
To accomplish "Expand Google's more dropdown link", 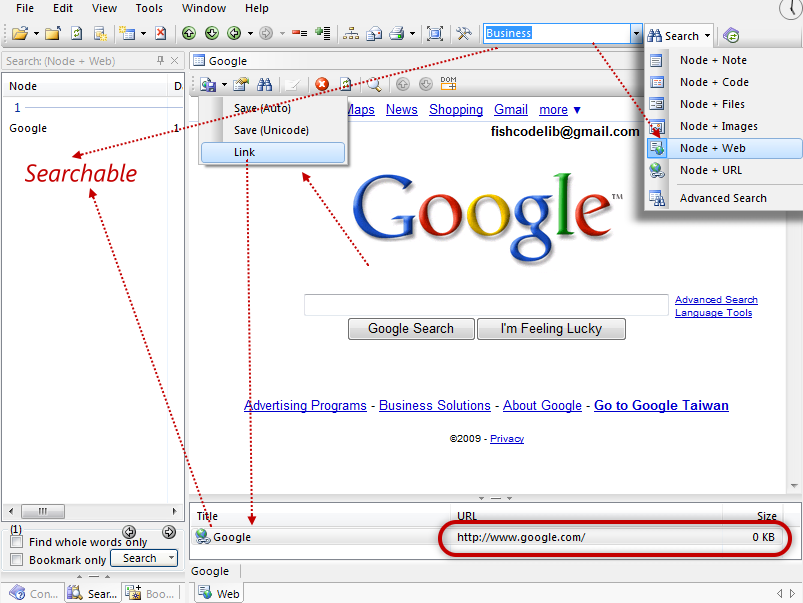I will pyautogui.click(x=560, y=110).
